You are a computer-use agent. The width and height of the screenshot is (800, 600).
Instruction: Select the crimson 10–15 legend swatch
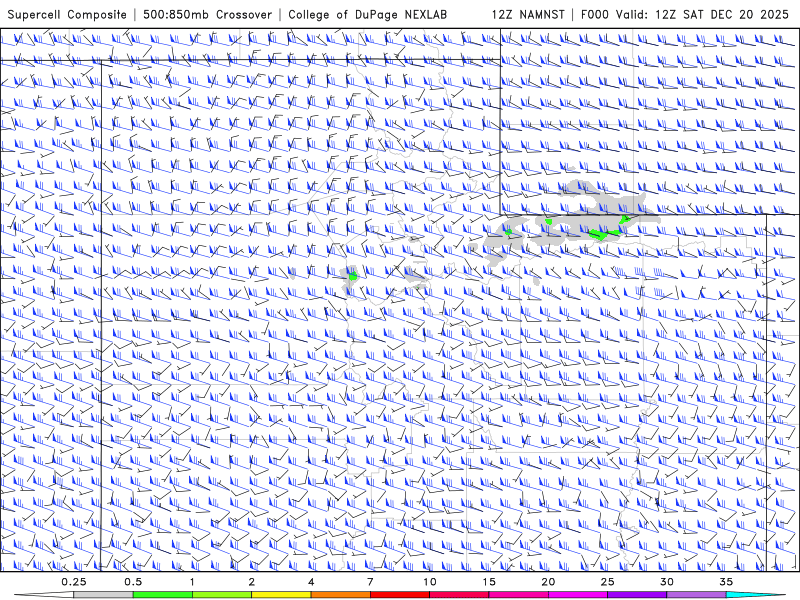click(459, 595)
